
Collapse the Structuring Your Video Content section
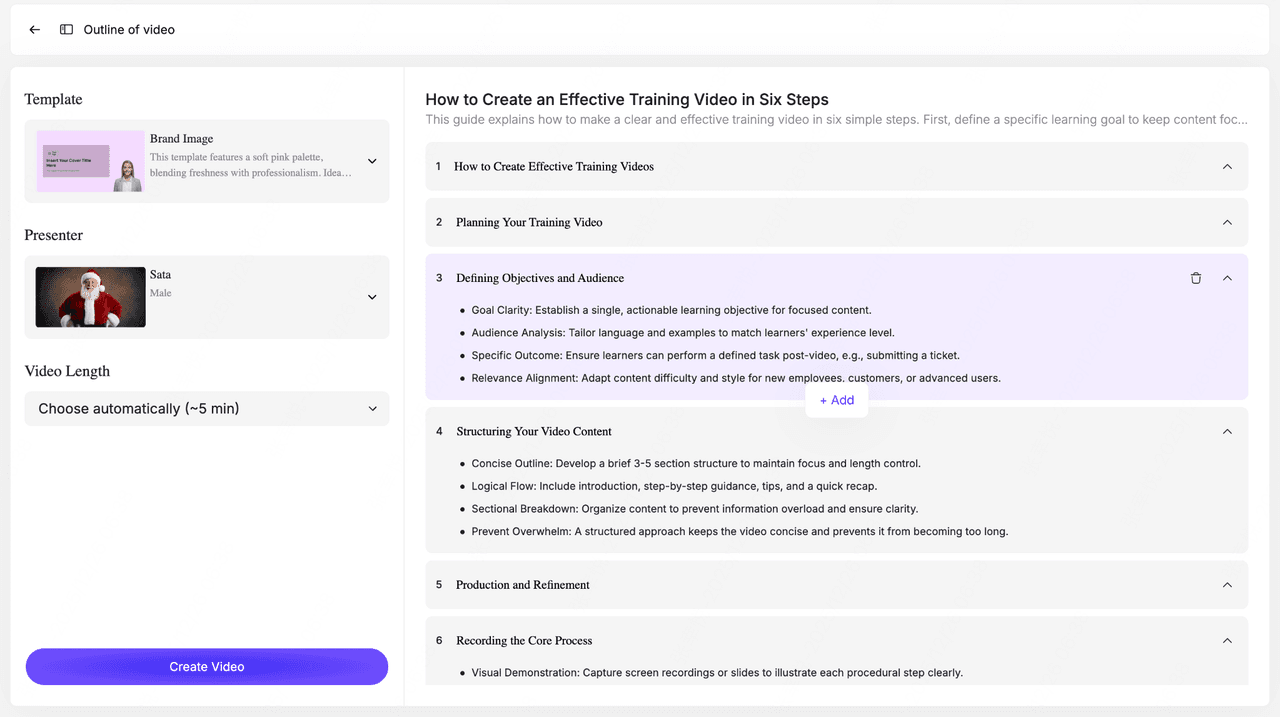click(1227, 432)
